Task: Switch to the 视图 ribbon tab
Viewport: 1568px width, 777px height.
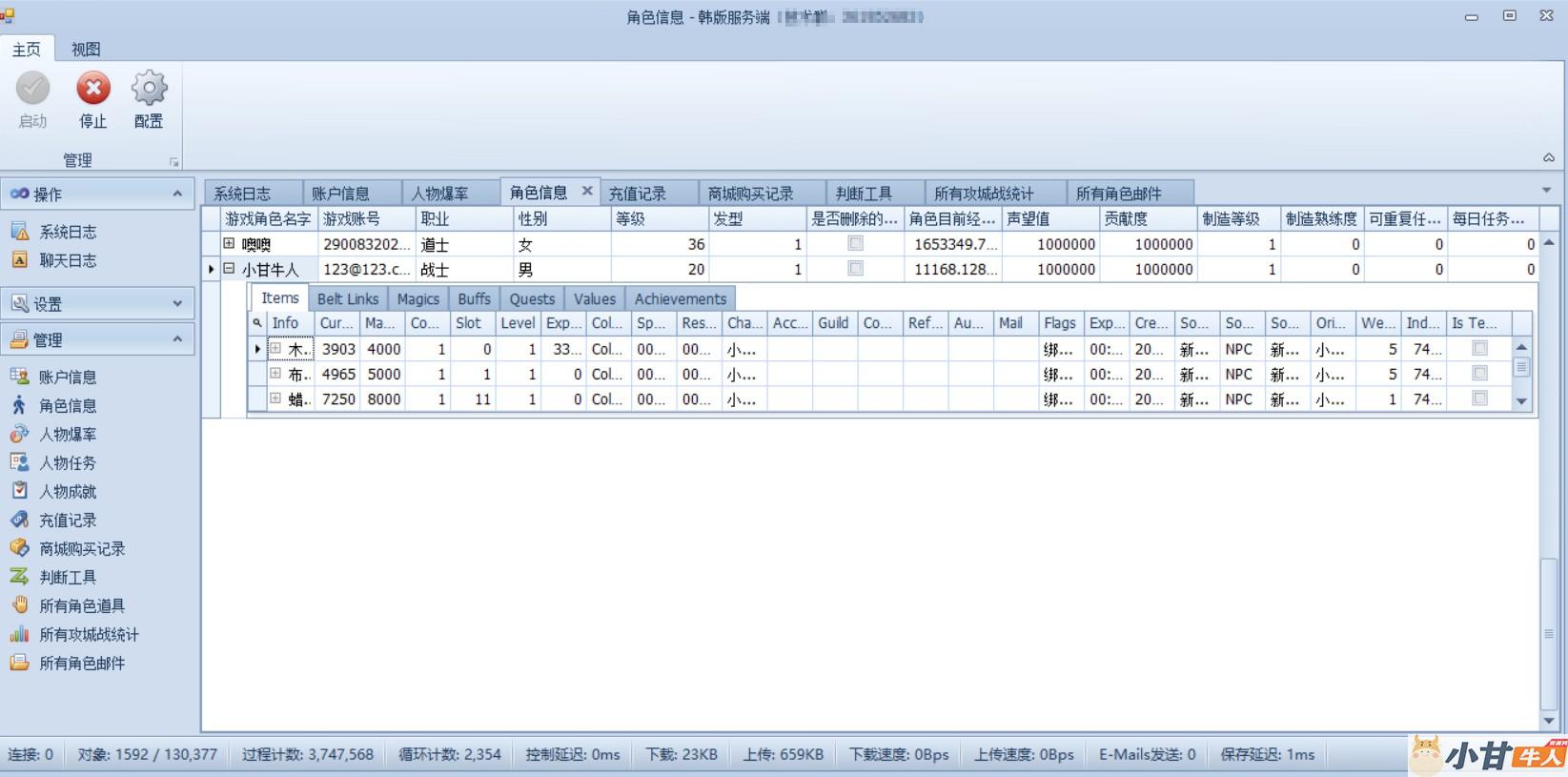Action: click(86, 49)
